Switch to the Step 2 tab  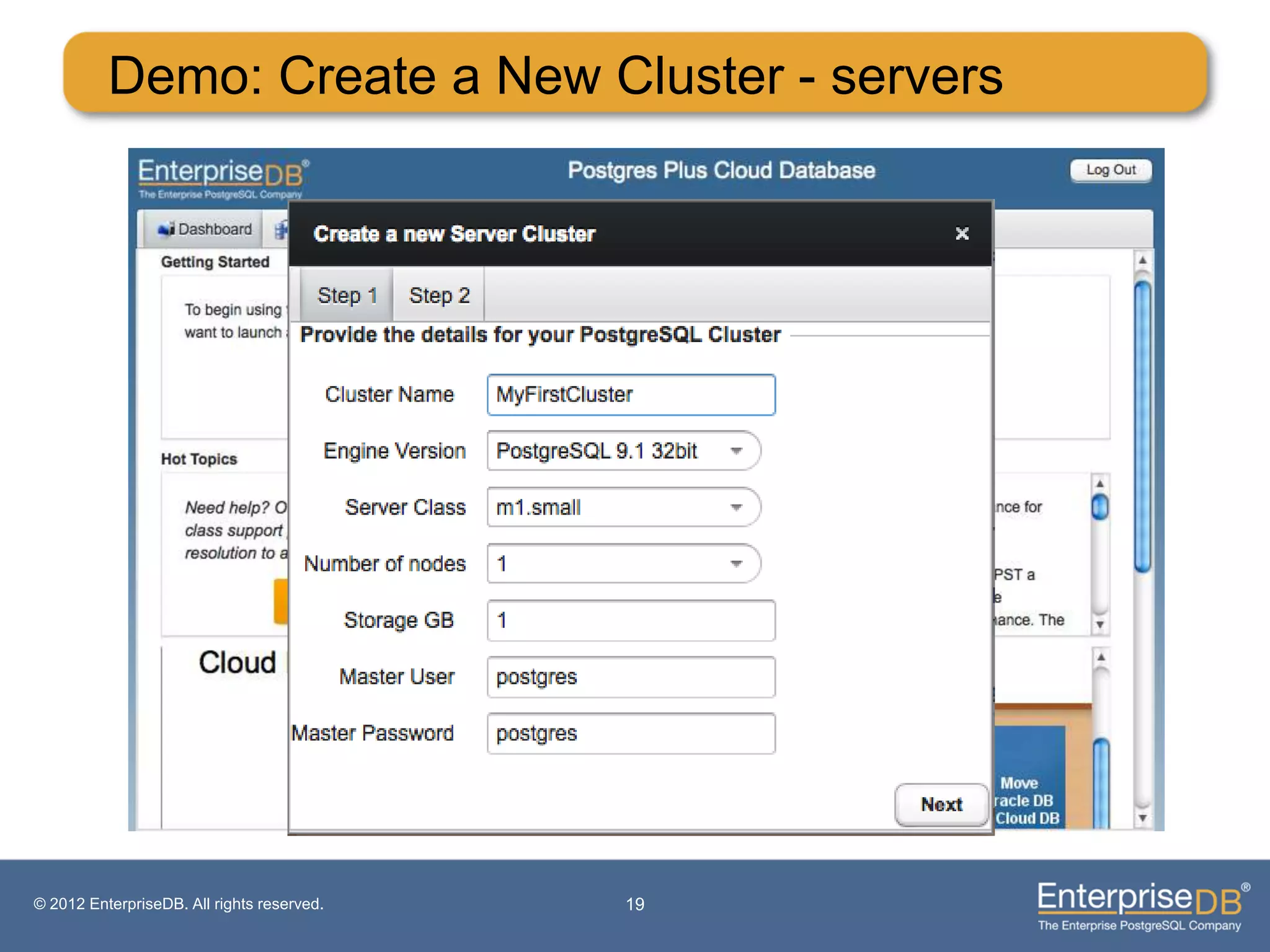tap(439, 296)
